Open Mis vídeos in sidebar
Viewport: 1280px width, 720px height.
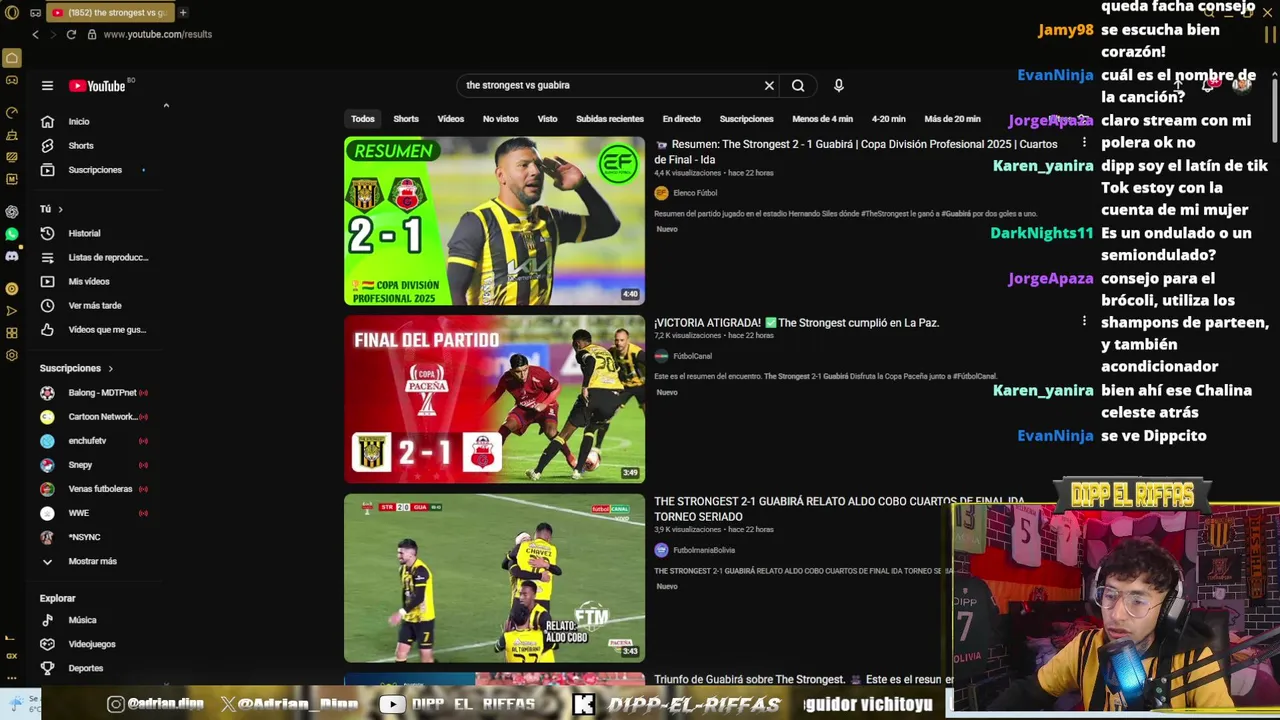pyautogui.click(x=88, y=282)
